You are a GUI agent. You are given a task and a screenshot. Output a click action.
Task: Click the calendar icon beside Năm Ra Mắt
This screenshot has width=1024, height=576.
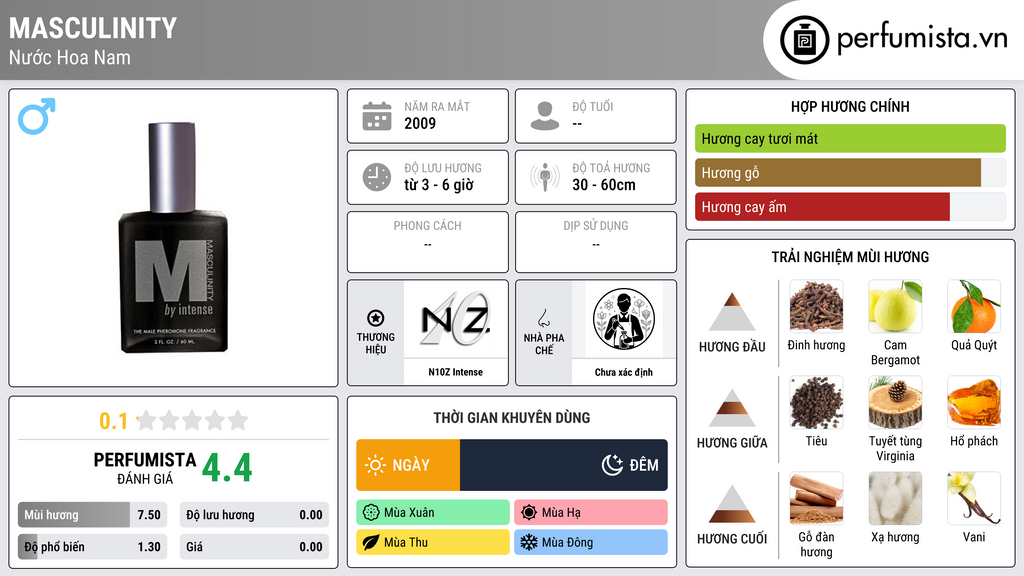point(377,116)
